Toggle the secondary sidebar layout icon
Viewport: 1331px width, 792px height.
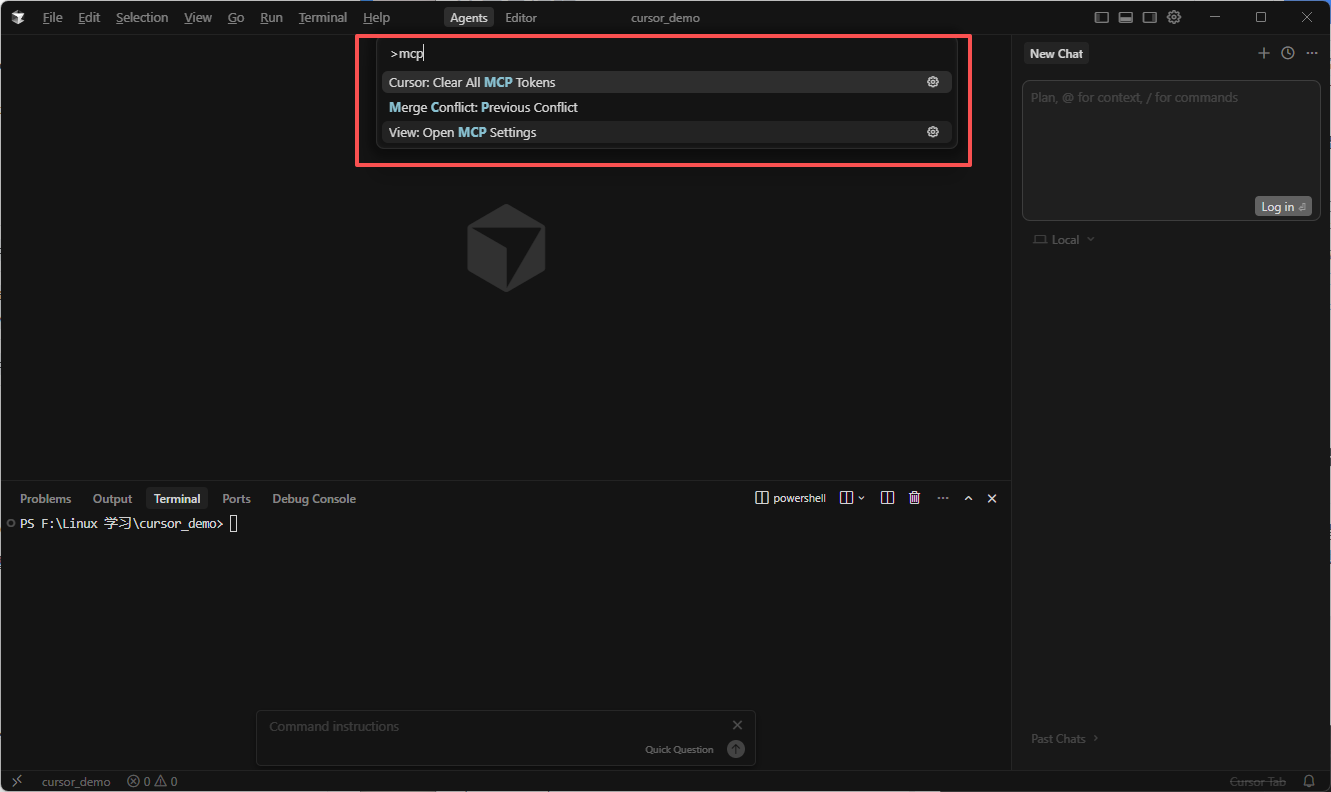point(1150,18)
